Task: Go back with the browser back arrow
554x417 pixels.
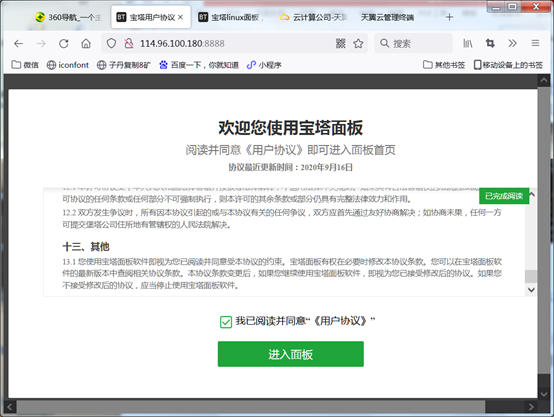Action: [18, 43]
